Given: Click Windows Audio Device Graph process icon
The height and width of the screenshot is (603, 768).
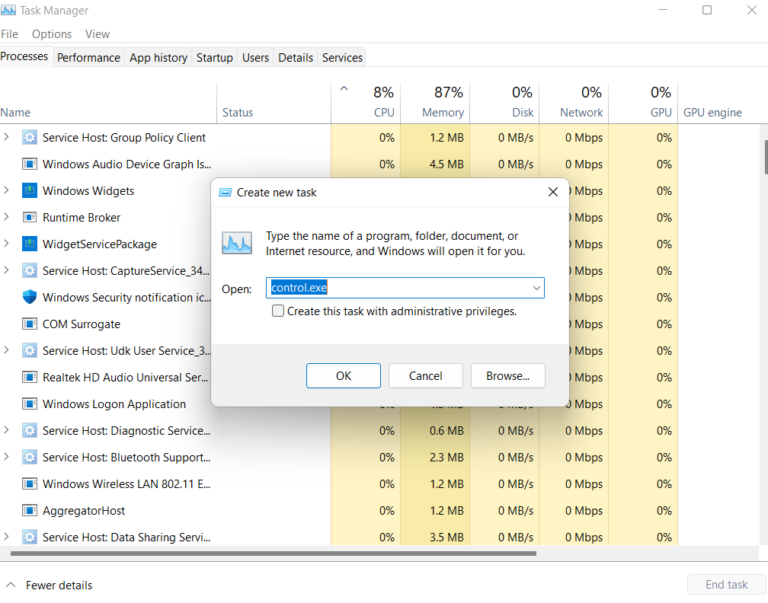Looking at the screenshot, I should point(29,164).
